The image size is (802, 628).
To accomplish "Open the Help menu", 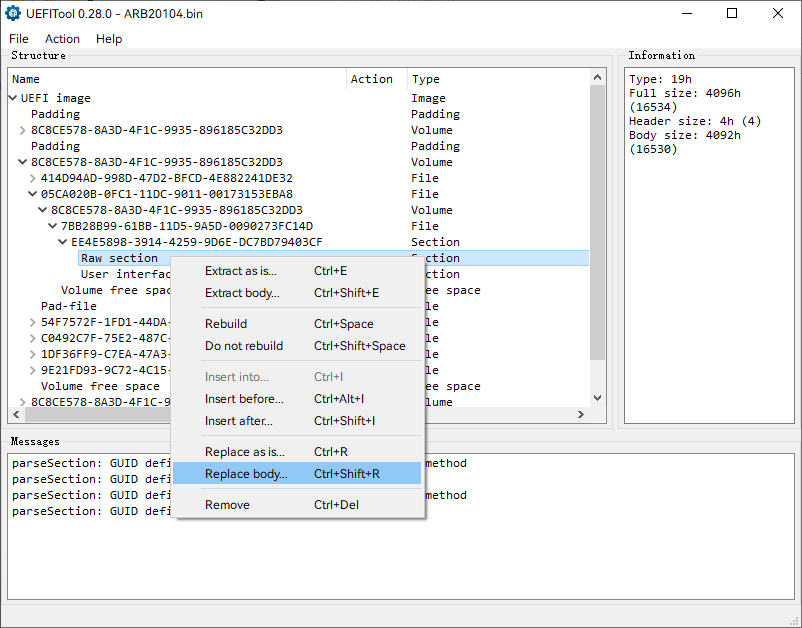I will [109, 39].
